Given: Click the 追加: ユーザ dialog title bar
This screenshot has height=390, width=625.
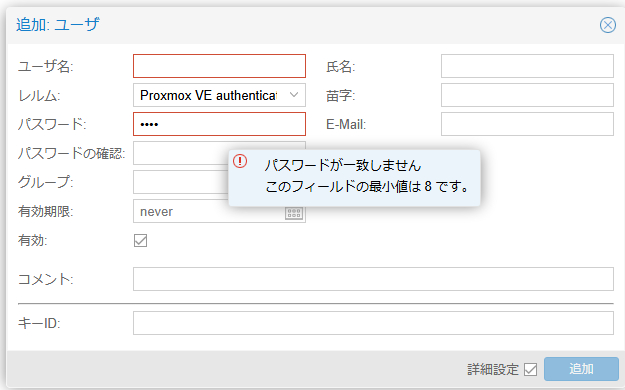Looking at the screenshot, I should (x=303, y=25).
